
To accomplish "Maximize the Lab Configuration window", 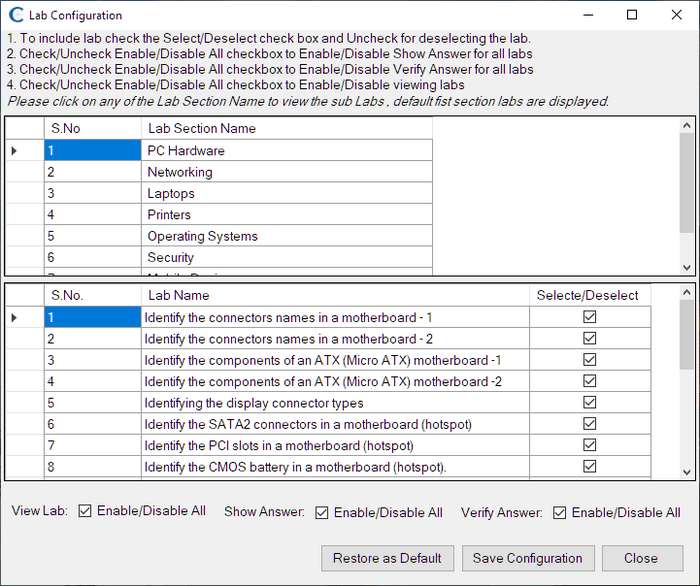I will [632, 15].
